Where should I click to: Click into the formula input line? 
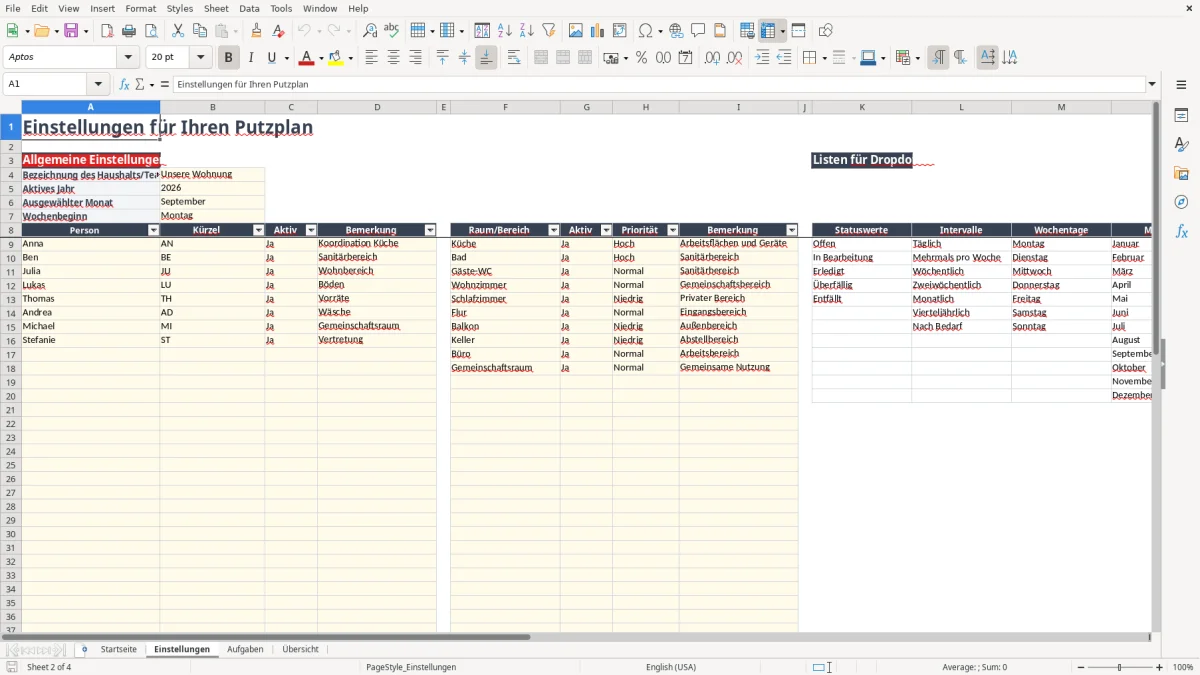coord(659,84)
